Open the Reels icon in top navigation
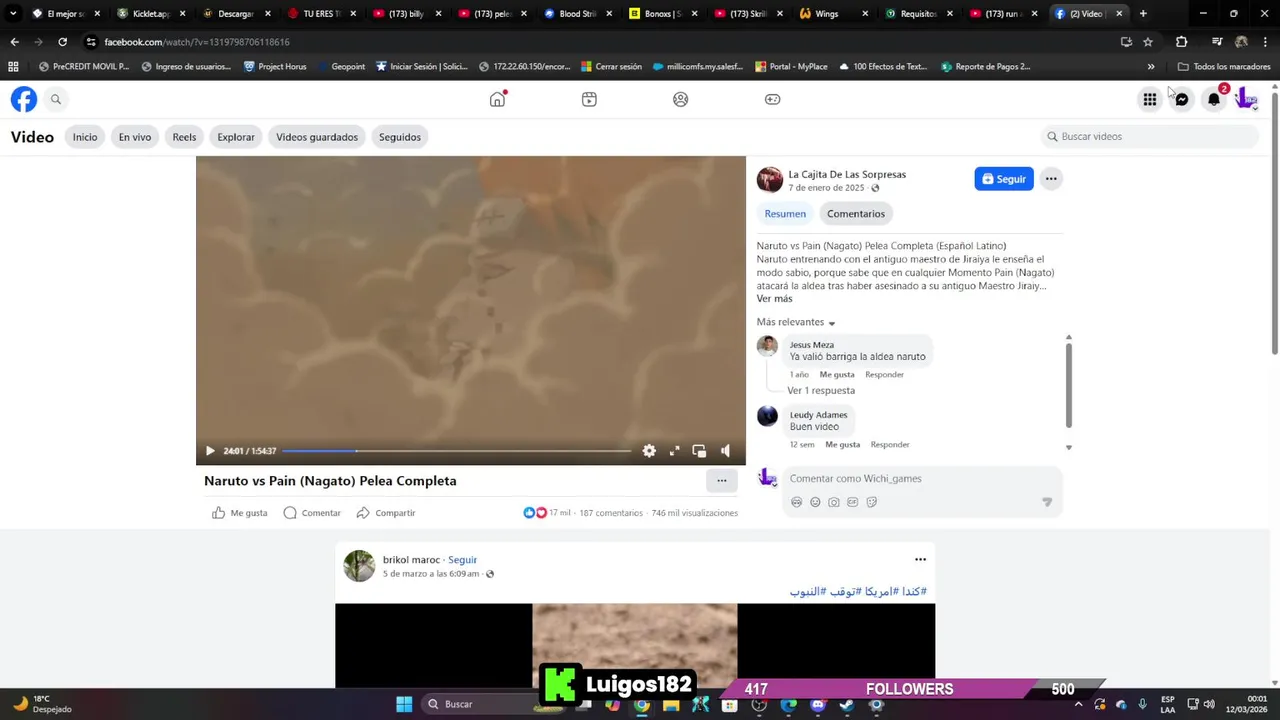The height and width of the screenshot is (720, 1280). pyautogui.click(x=589, y=99)
